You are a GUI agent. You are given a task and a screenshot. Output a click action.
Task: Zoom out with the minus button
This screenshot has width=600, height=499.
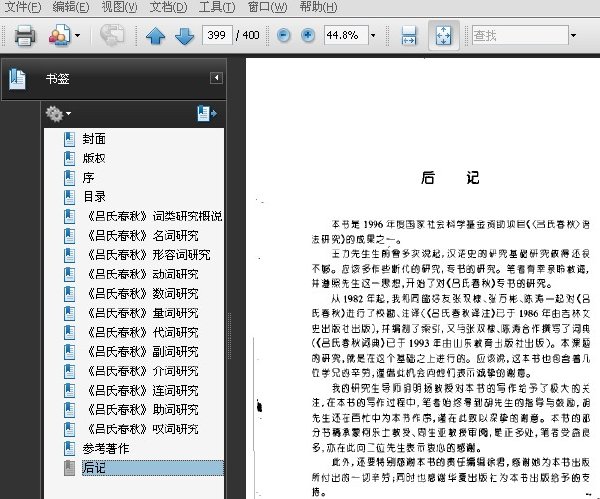click(x=284, y=35)
